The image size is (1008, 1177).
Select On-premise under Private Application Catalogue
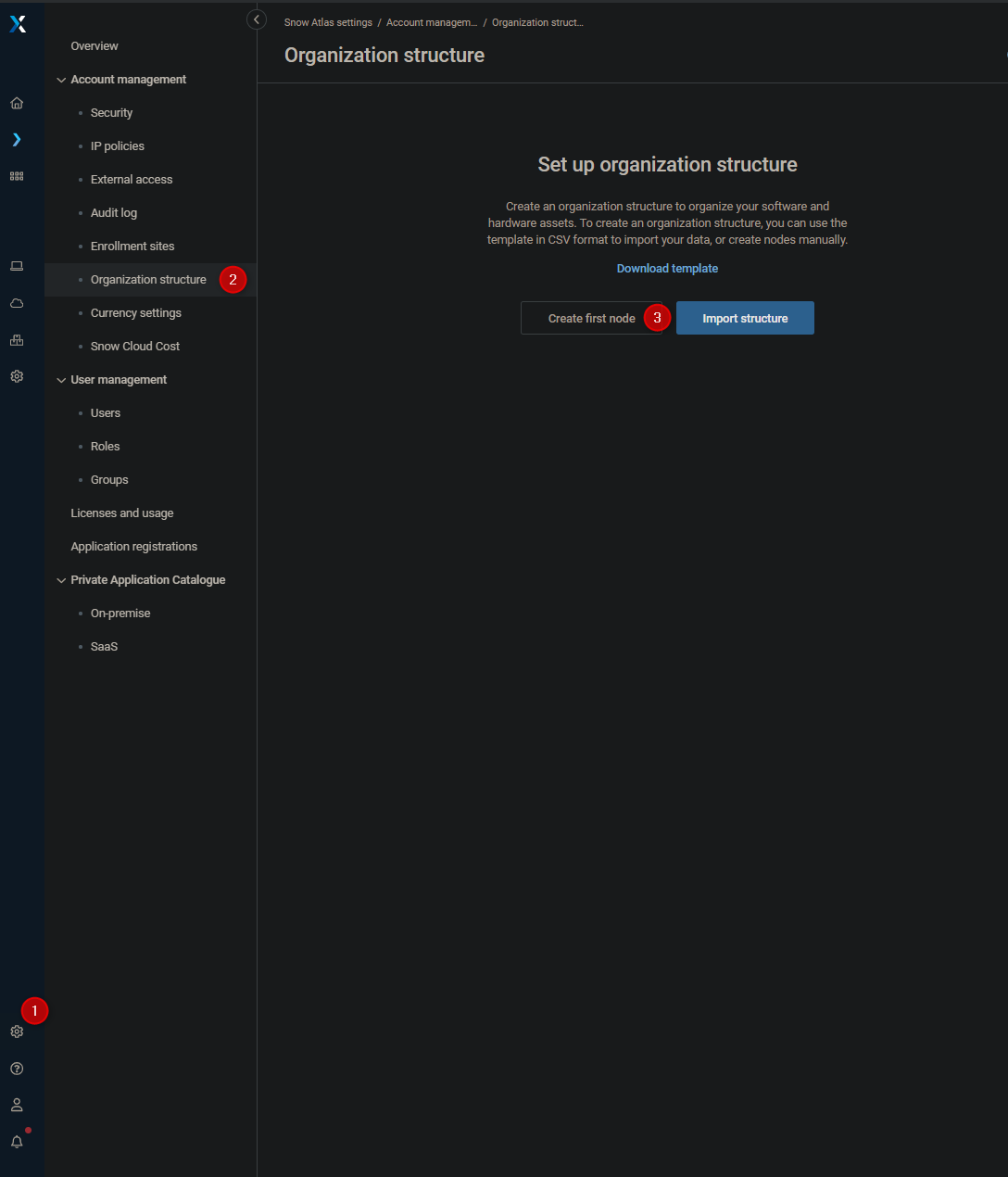pos(120,614)
